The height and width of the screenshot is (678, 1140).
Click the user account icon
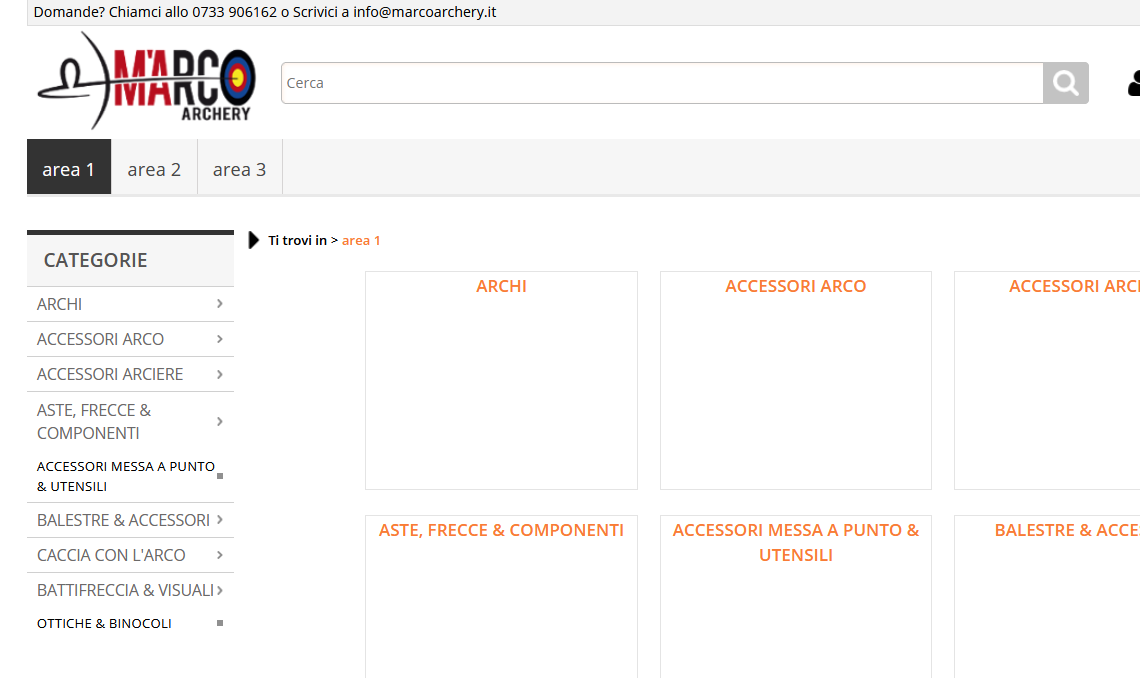point(1134,83)
